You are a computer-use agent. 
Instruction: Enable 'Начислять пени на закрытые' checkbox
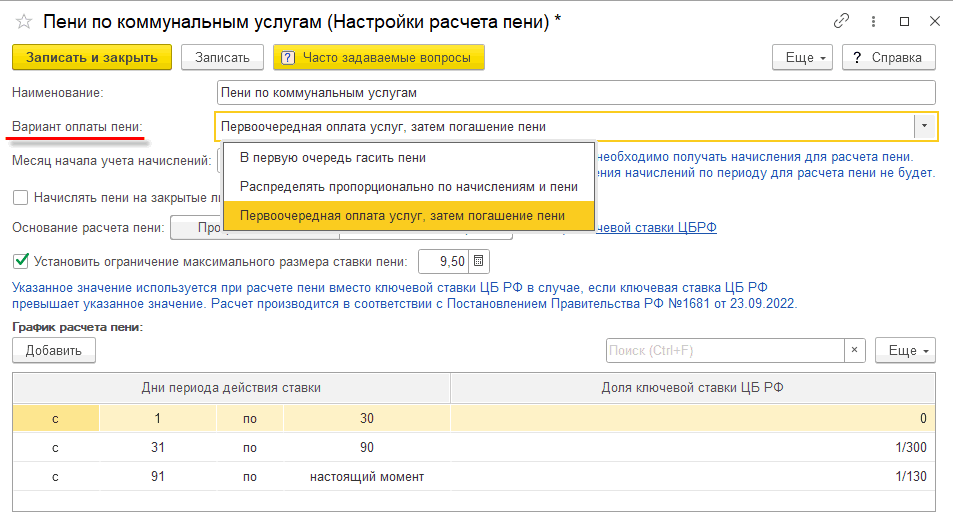pyautogui.click(x=20, y=197)
